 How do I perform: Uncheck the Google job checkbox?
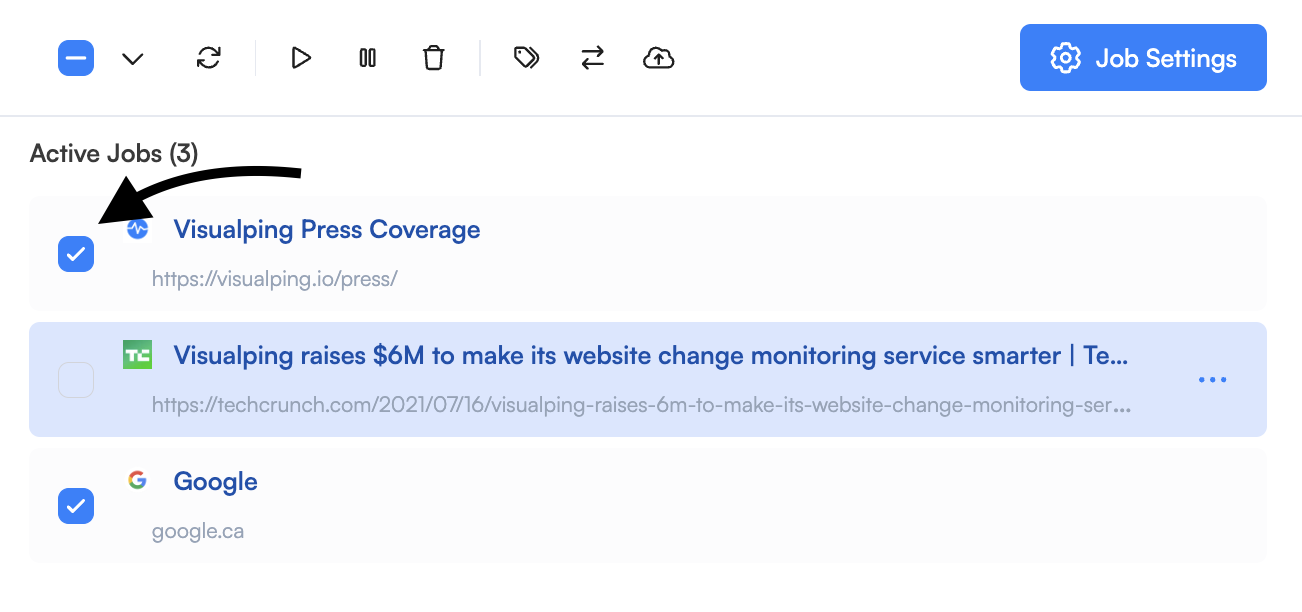coord(76,506)
